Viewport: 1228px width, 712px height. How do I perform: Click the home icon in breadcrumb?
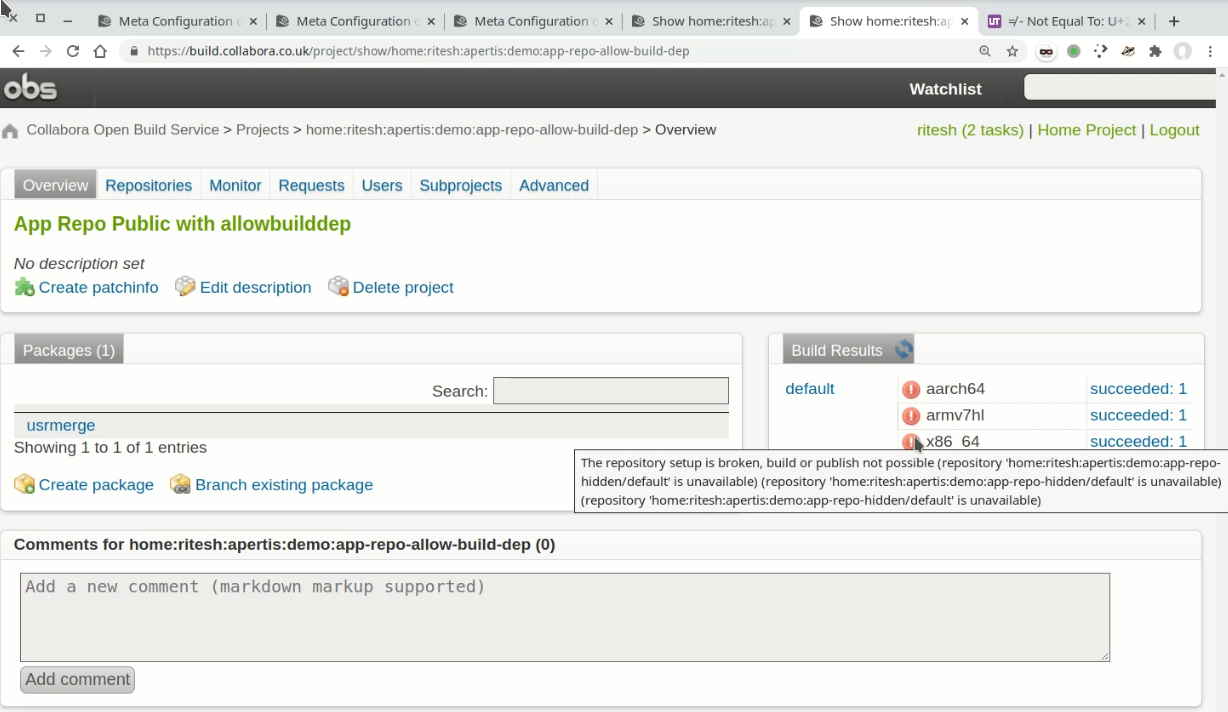(10, 131)
